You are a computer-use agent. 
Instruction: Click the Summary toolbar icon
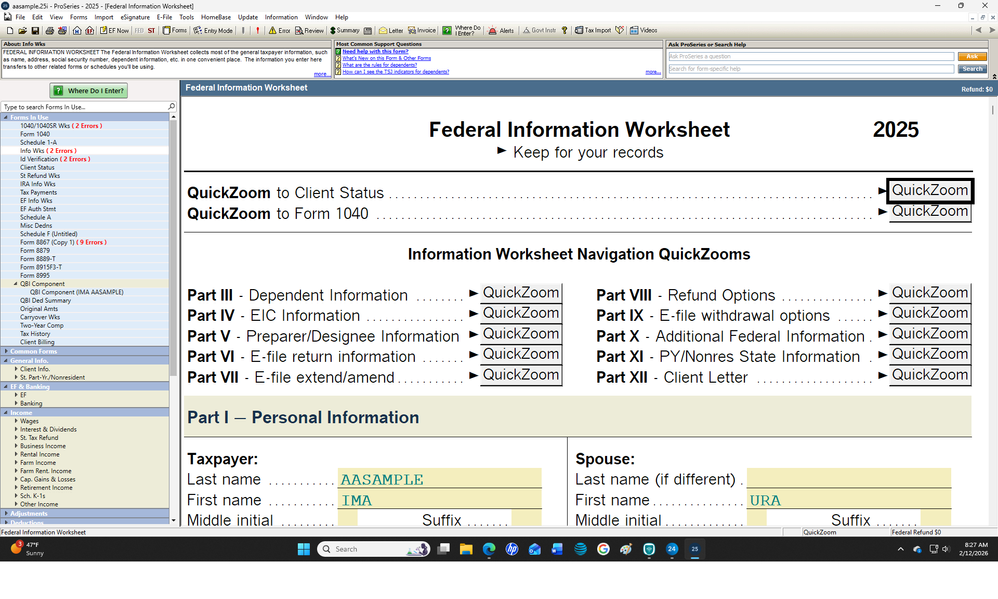coord(343,31)
